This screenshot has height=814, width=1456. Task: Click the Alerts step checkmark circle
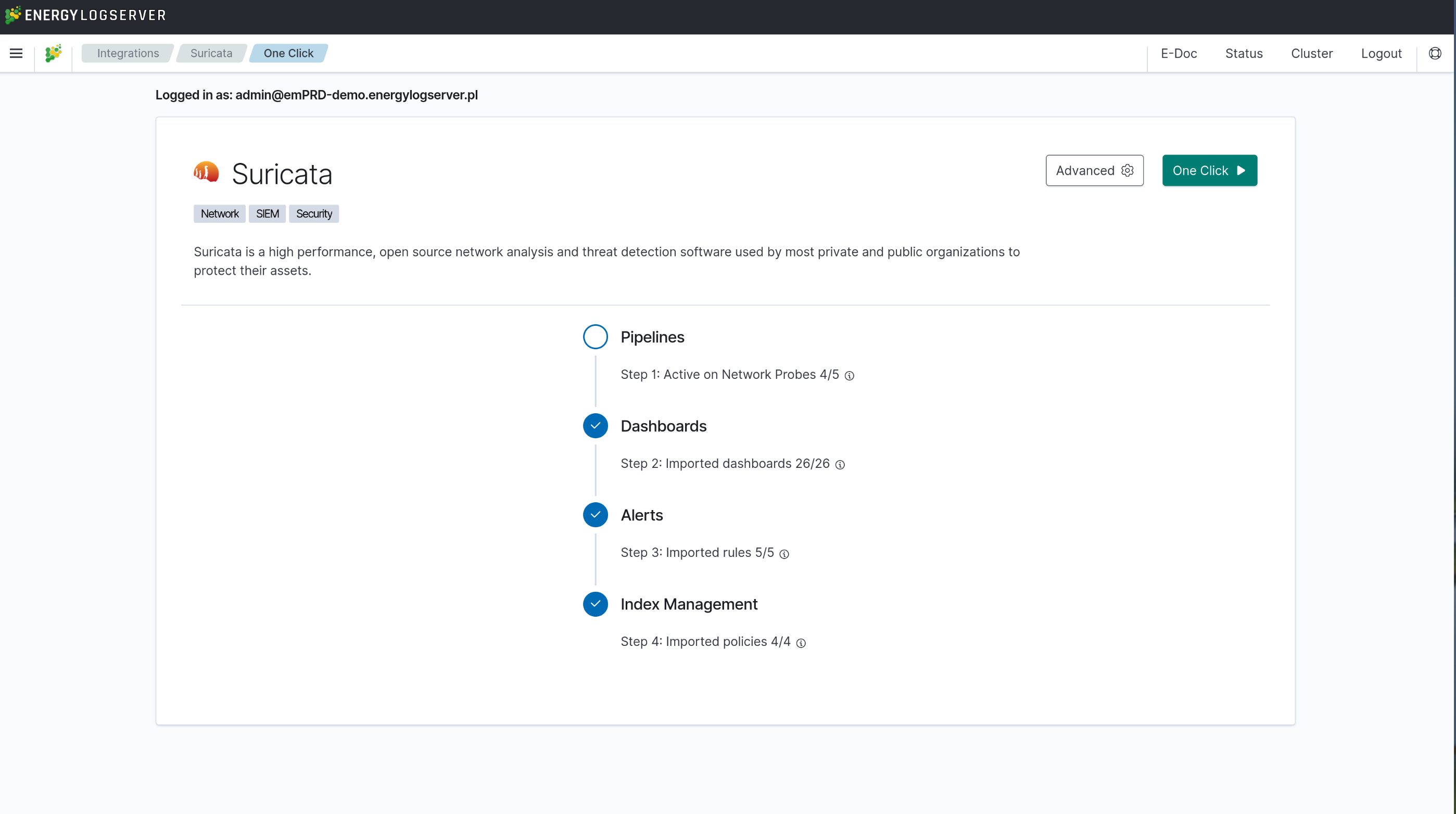point(595,515)
